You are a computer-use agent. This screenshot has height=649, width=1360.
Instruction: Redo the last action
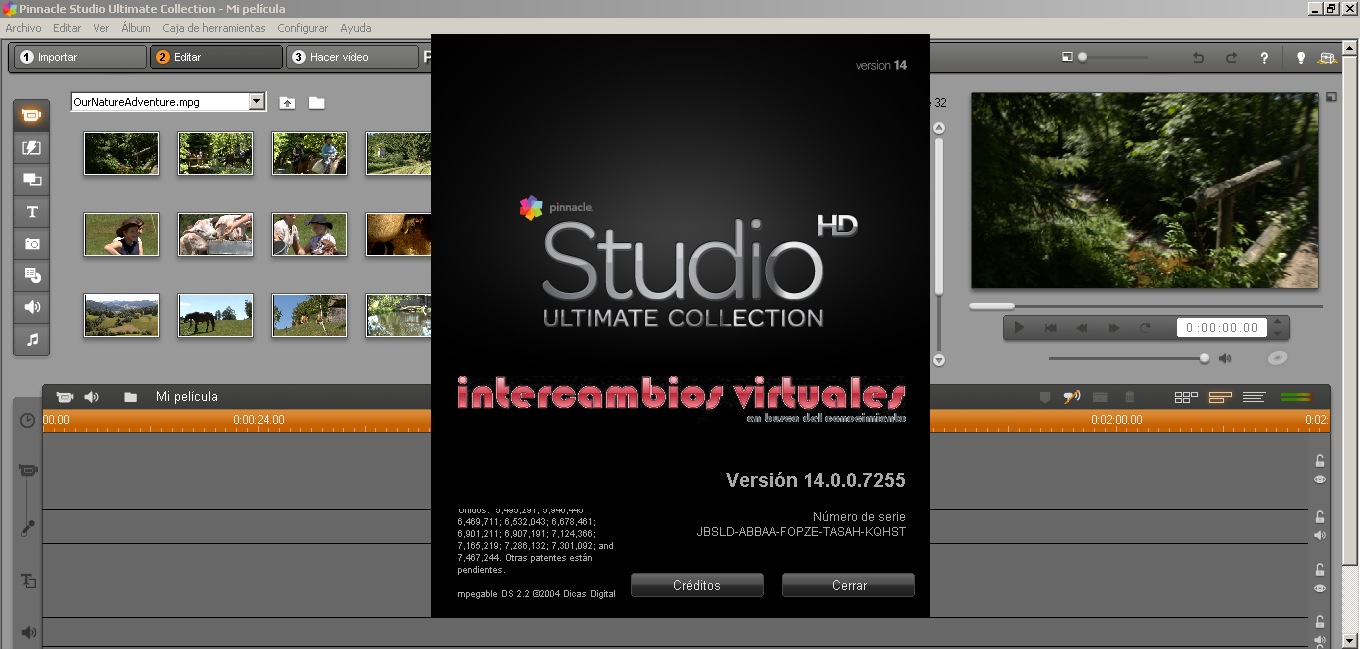[1231, 58]
